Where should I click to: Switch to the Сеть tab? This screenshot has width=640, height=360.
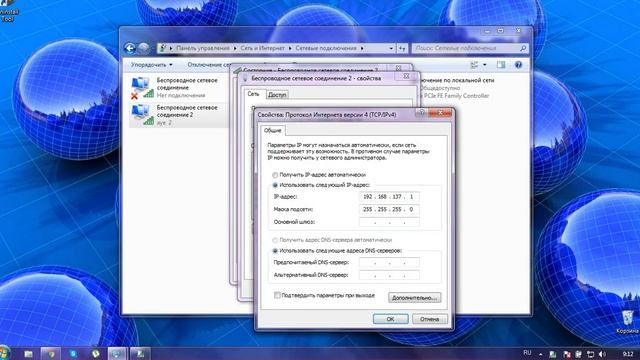click(253, 94)
